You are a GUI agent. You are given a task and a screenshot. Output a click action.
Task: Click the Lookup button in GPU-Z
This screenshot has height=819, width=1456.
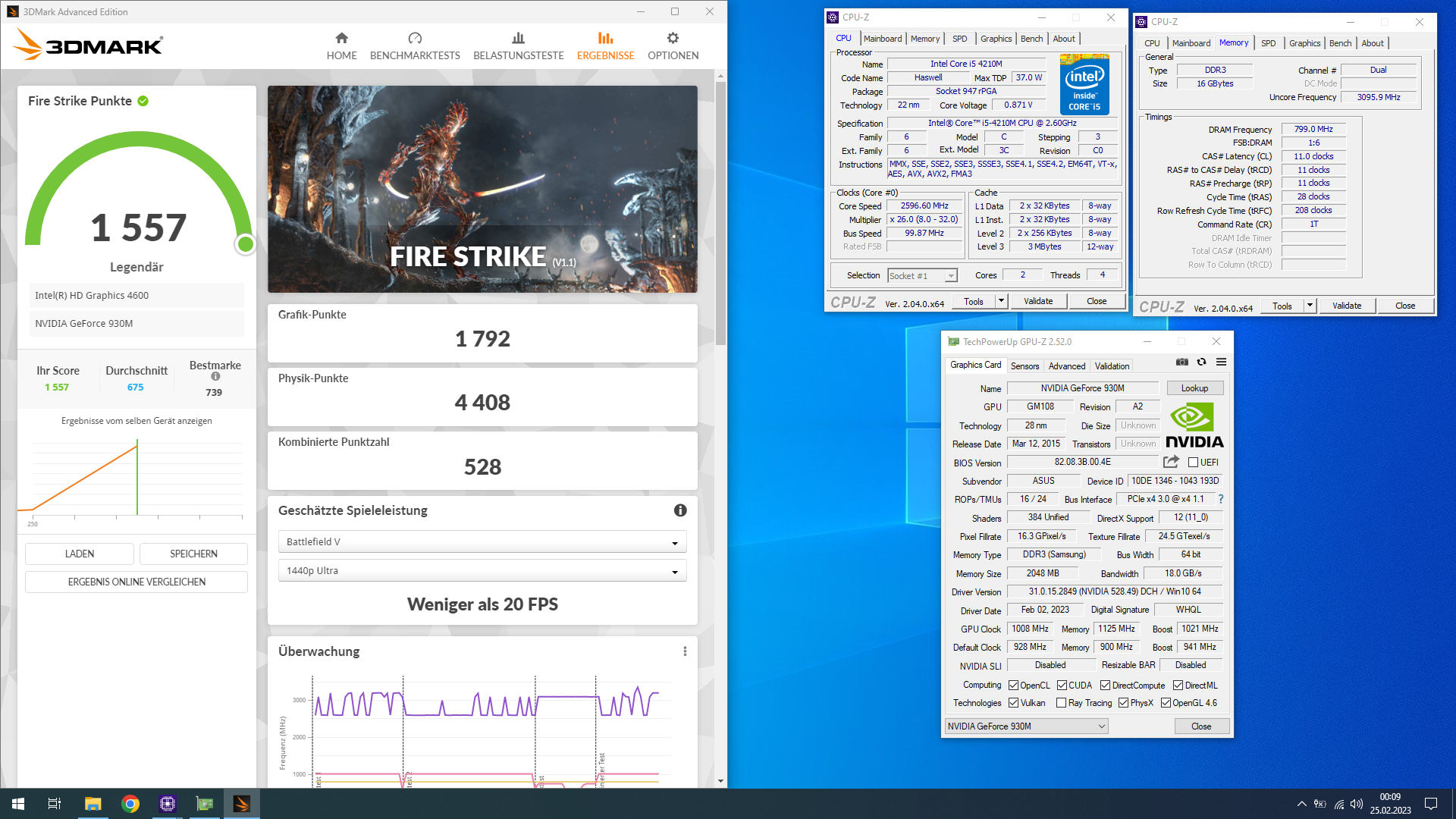(x=1194, y=388)
